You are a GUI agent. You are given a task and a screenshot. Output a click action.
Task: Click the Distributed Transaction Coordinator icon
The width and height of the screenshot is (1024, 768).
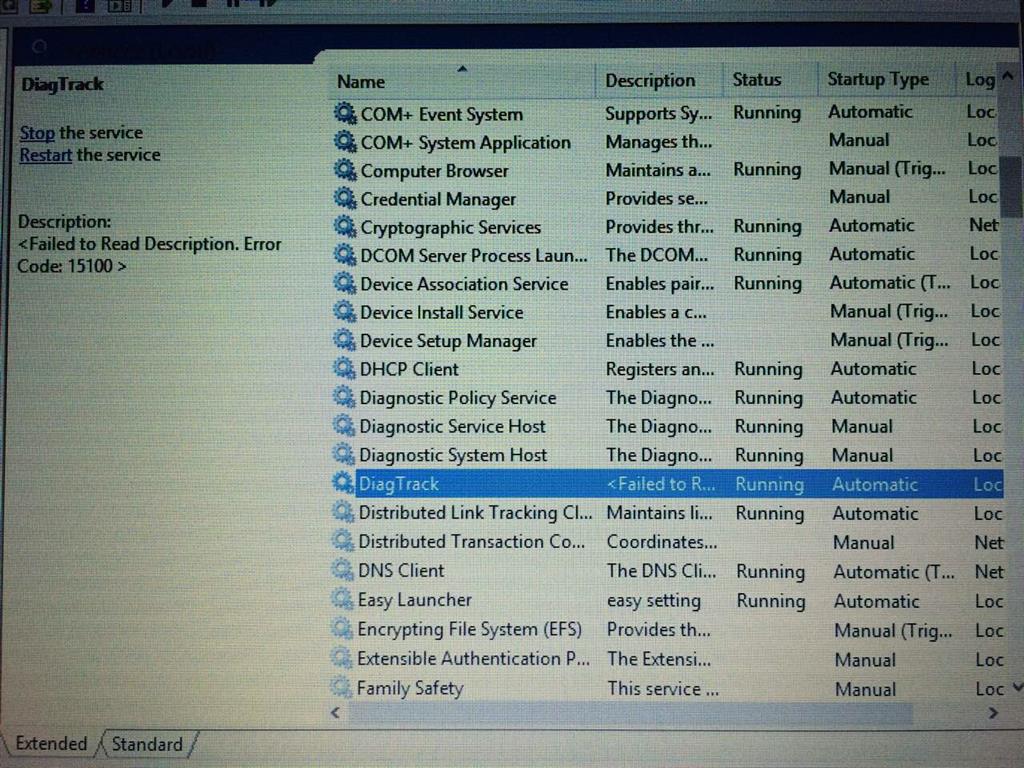(342, 541)
